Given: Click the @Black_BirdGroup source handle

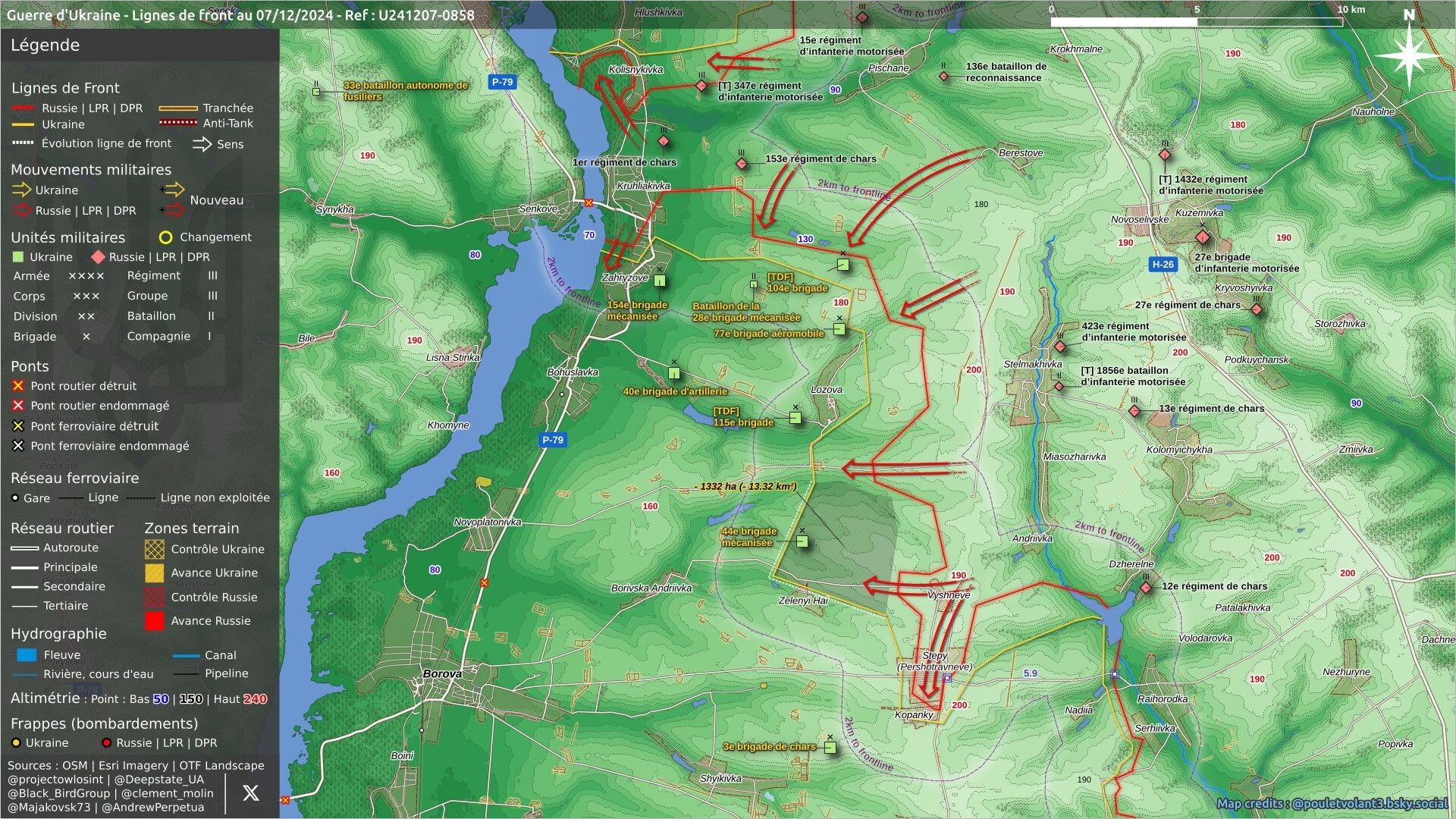Looking at the screenshot, I should pos(58,793).
